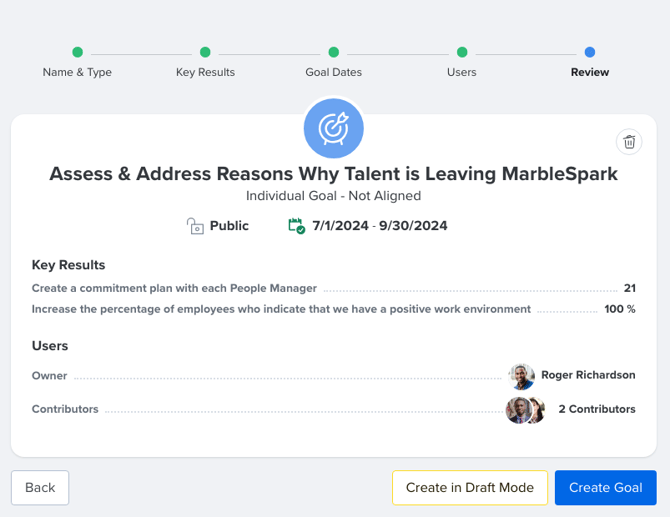Click the green Key Results step dot
This screenshot has width=670, height=517.
(x=205, y=52)
